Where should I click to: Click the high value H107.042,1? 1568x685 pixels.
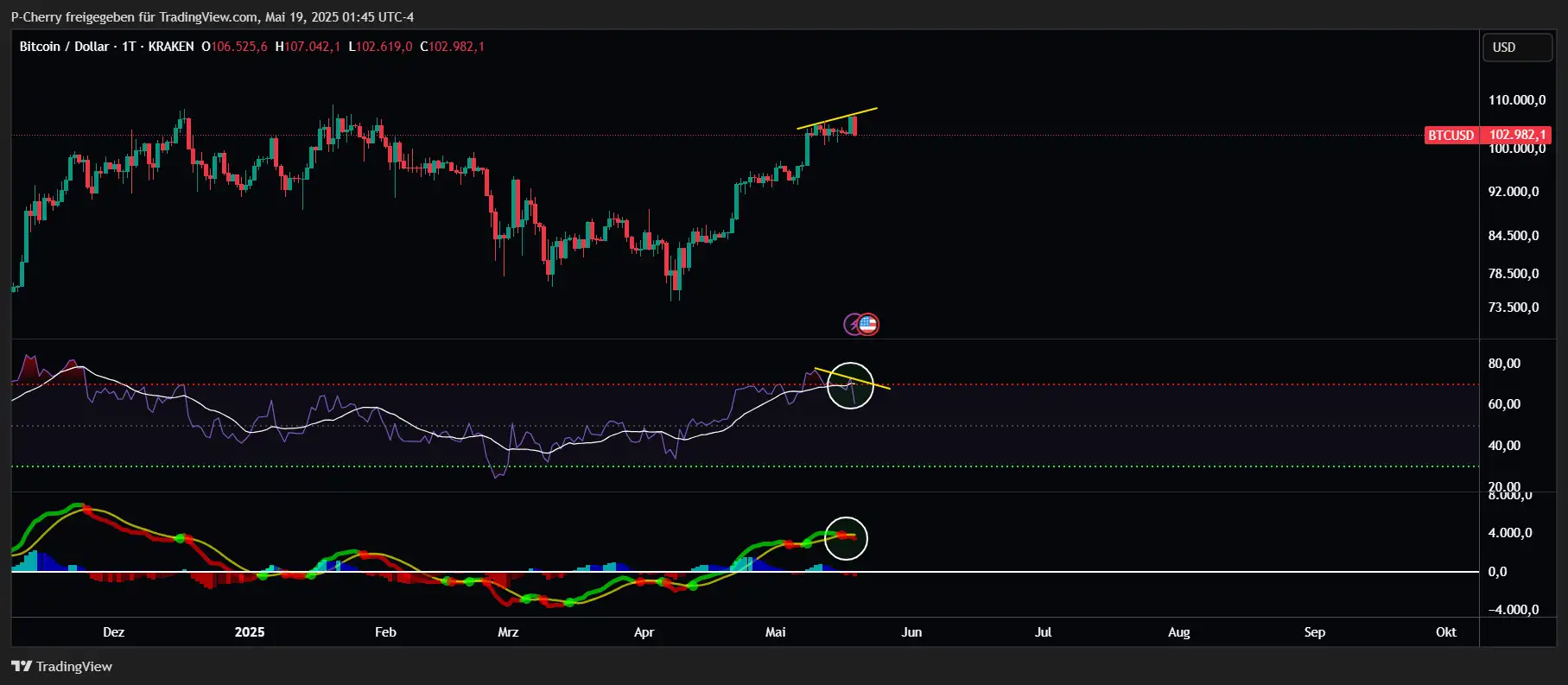coord(308,47)
